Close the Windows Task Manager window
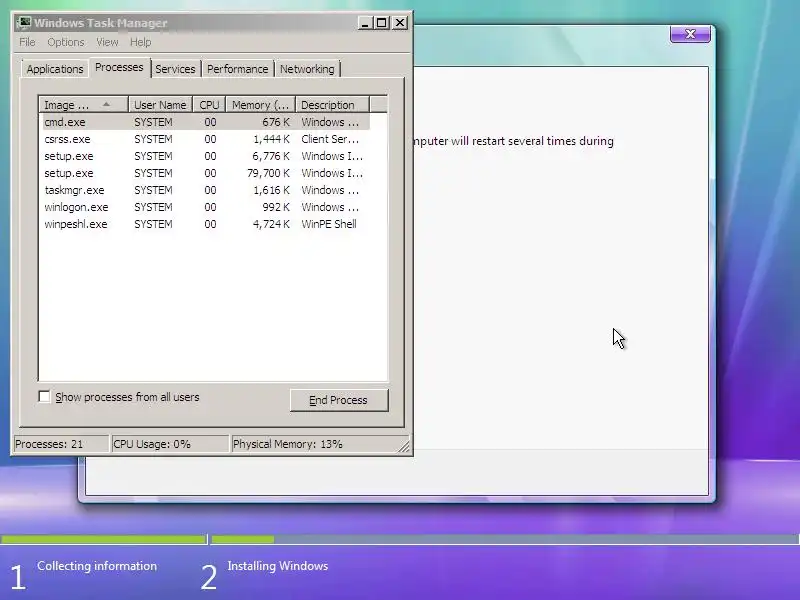This screenshot has height=600, width=800. tap(400, 22)
